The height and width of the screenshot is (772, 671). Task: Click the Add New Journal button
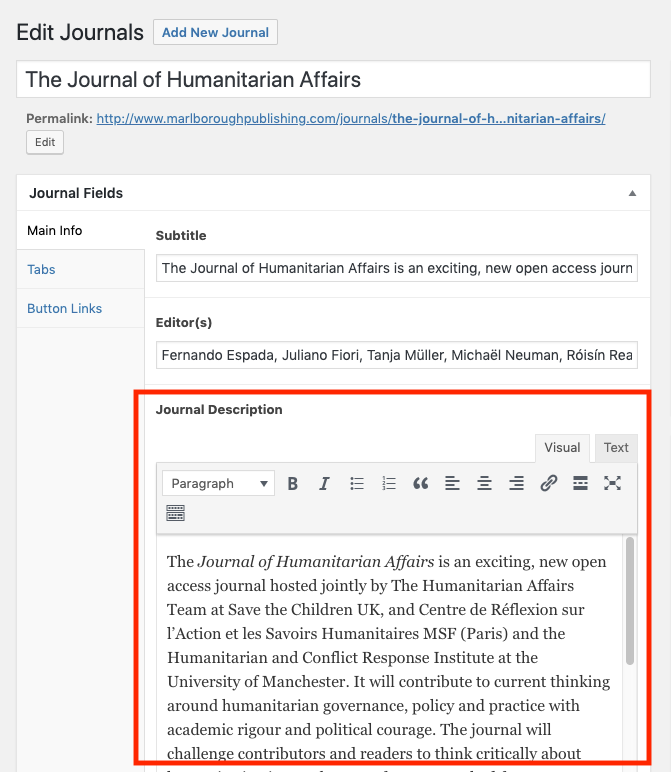coord(215,32)
